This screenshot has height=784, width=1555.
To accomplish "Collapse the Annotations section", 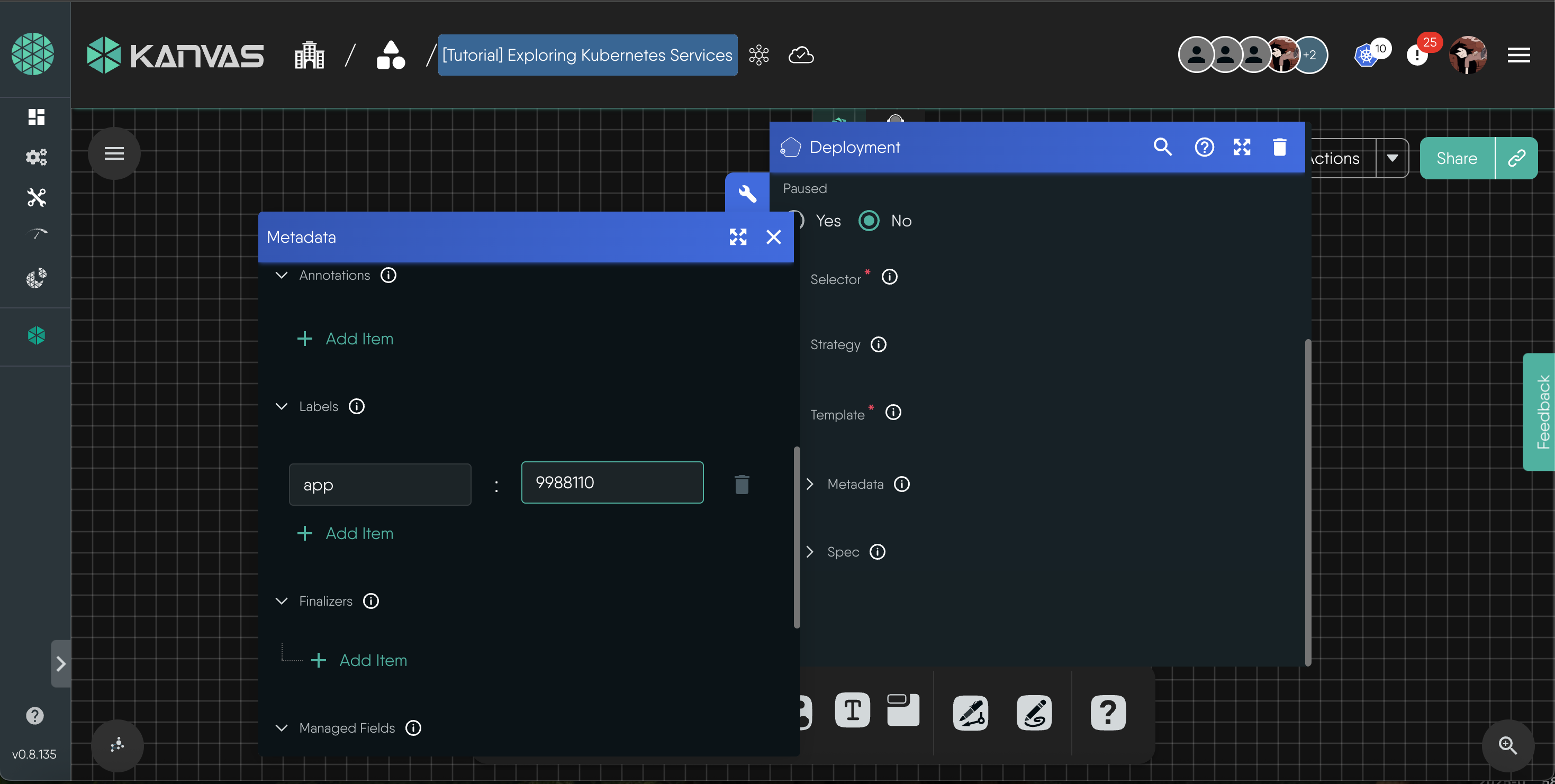I will (281, 275).
